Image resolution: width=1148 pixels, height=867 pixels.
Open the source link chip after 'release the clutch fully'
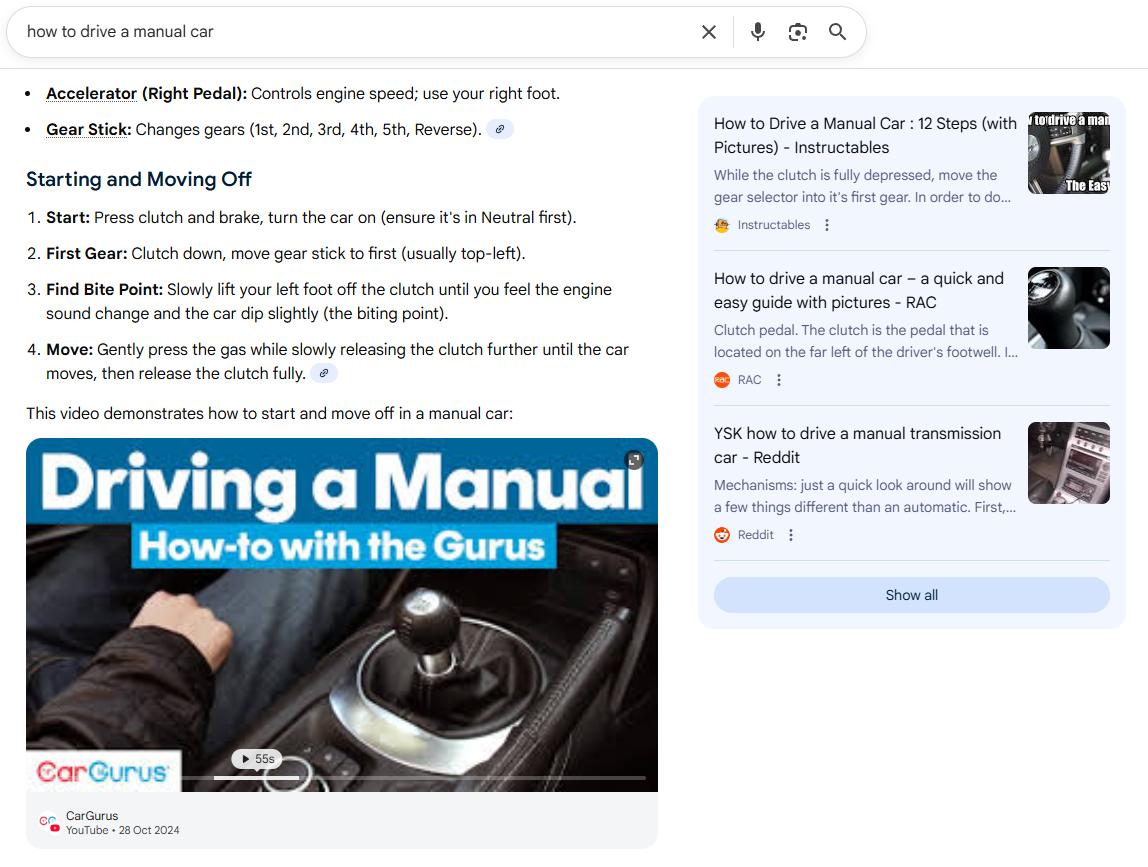324,373
